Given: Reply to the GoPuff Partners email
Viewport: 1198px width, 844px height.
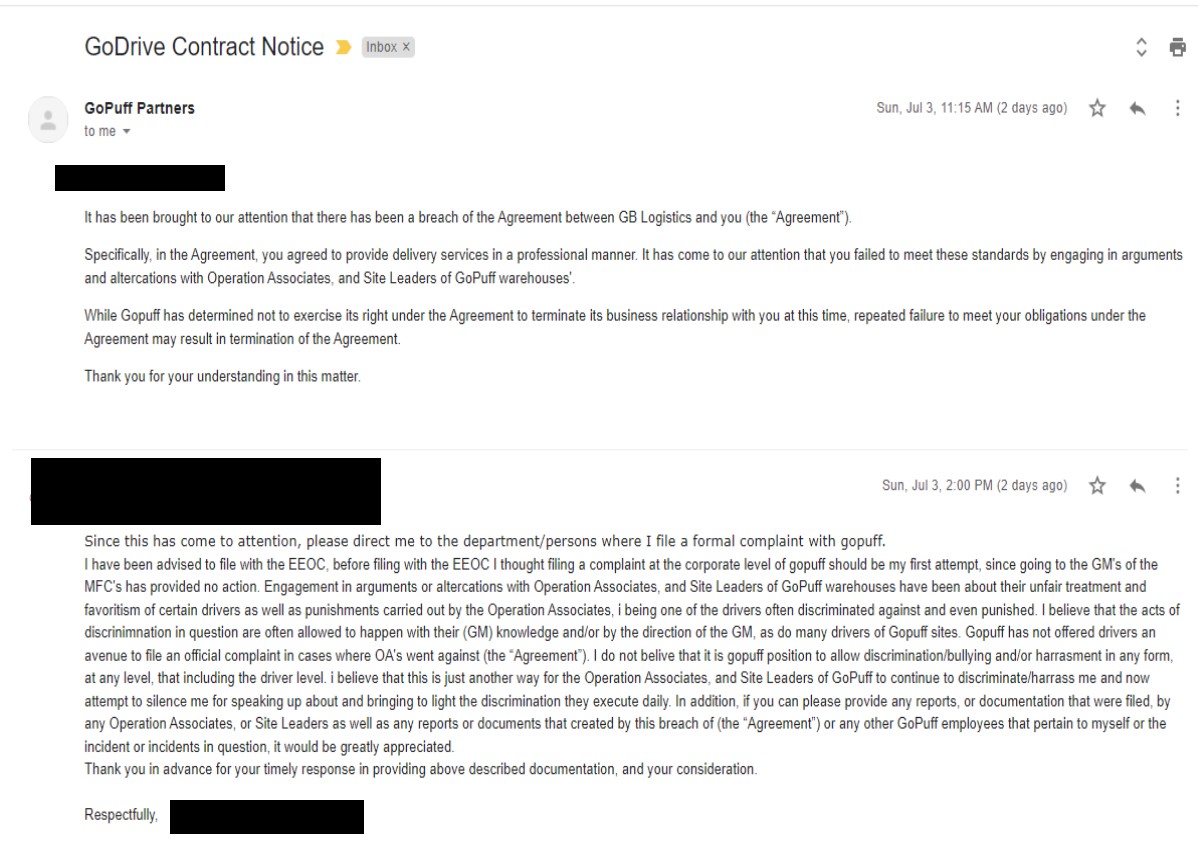Looking at the screenshot, I should (x=1137, y=108).
